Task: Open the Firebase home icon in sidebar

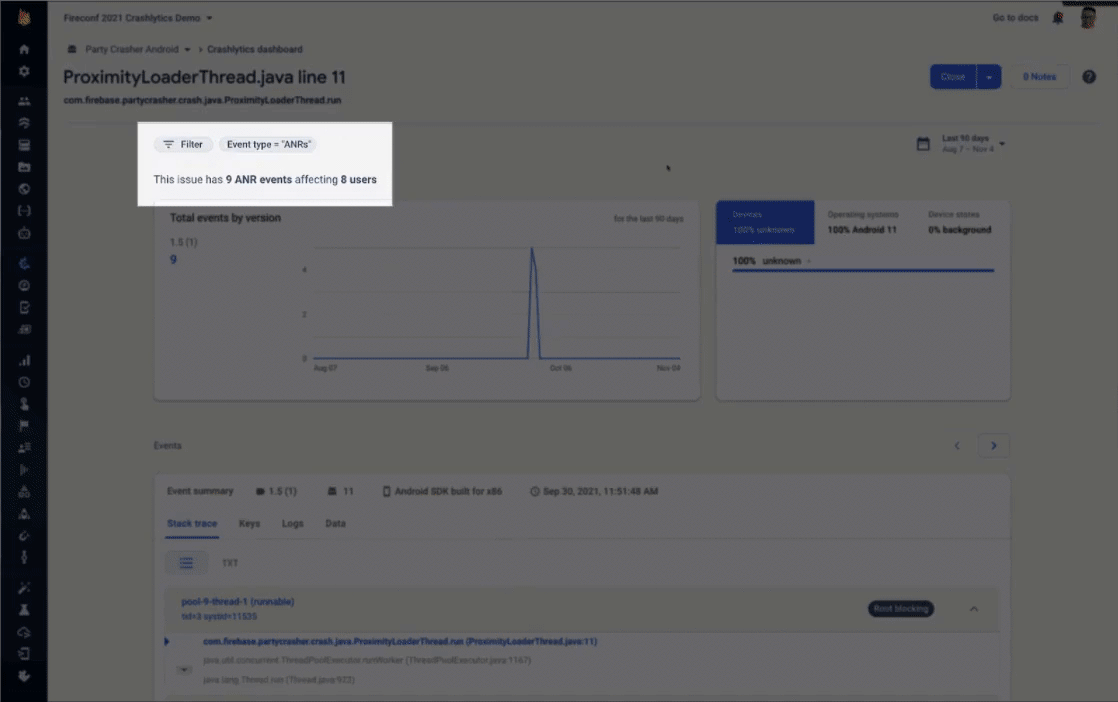Action: coord(24,49)
